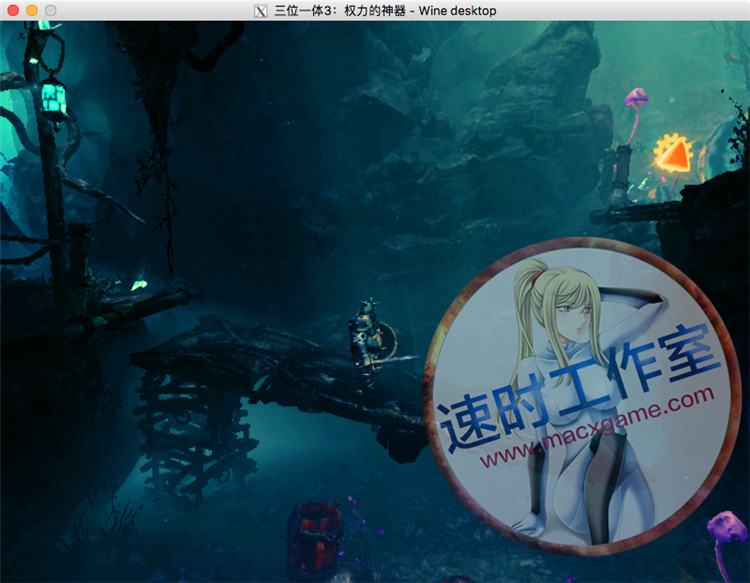Click the glowing orange triangle collectible
The width and height of the screenshot is (750, 583).
(x=674, y=154)
